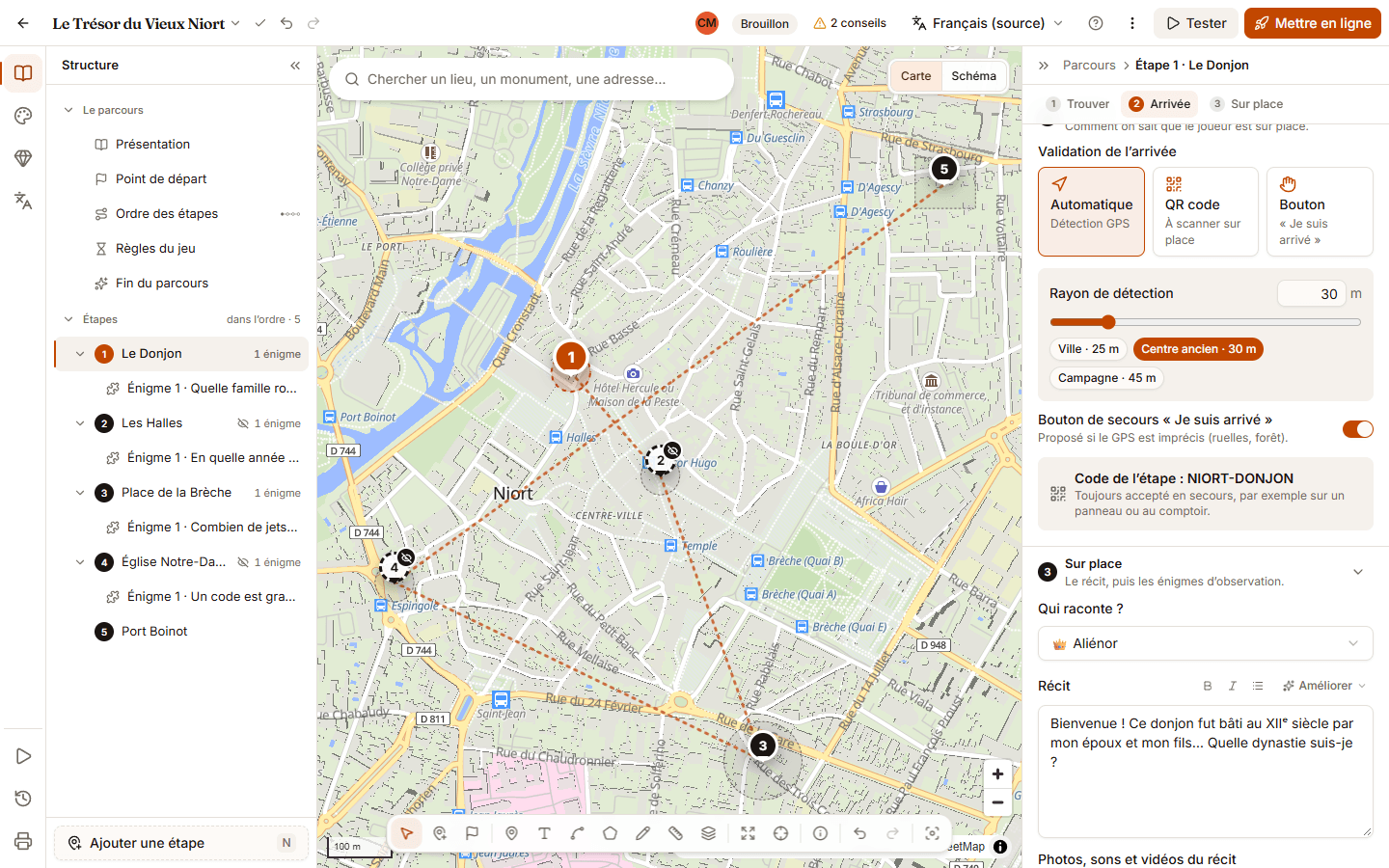1389x868 pixels.
Task: Select the text tool in map toolbar
Action: (544, 833)
